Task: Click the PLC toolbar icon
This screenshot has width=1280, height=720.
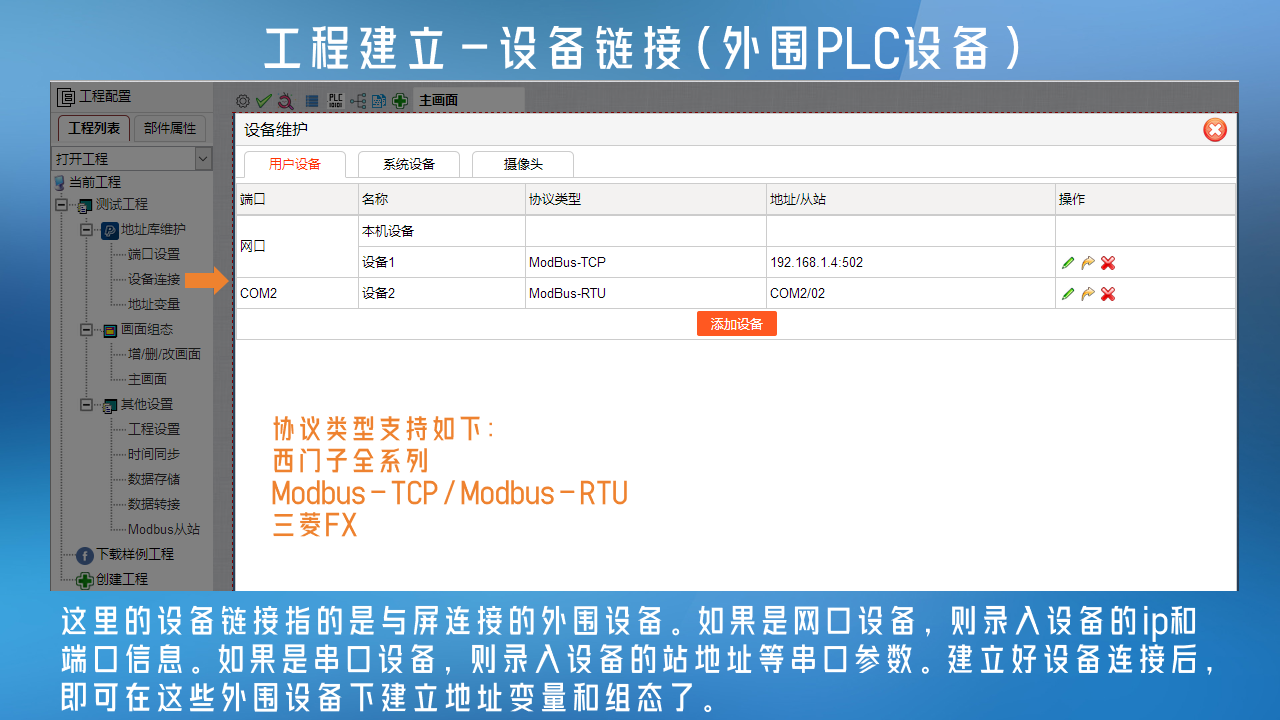Action: point(336,101)
